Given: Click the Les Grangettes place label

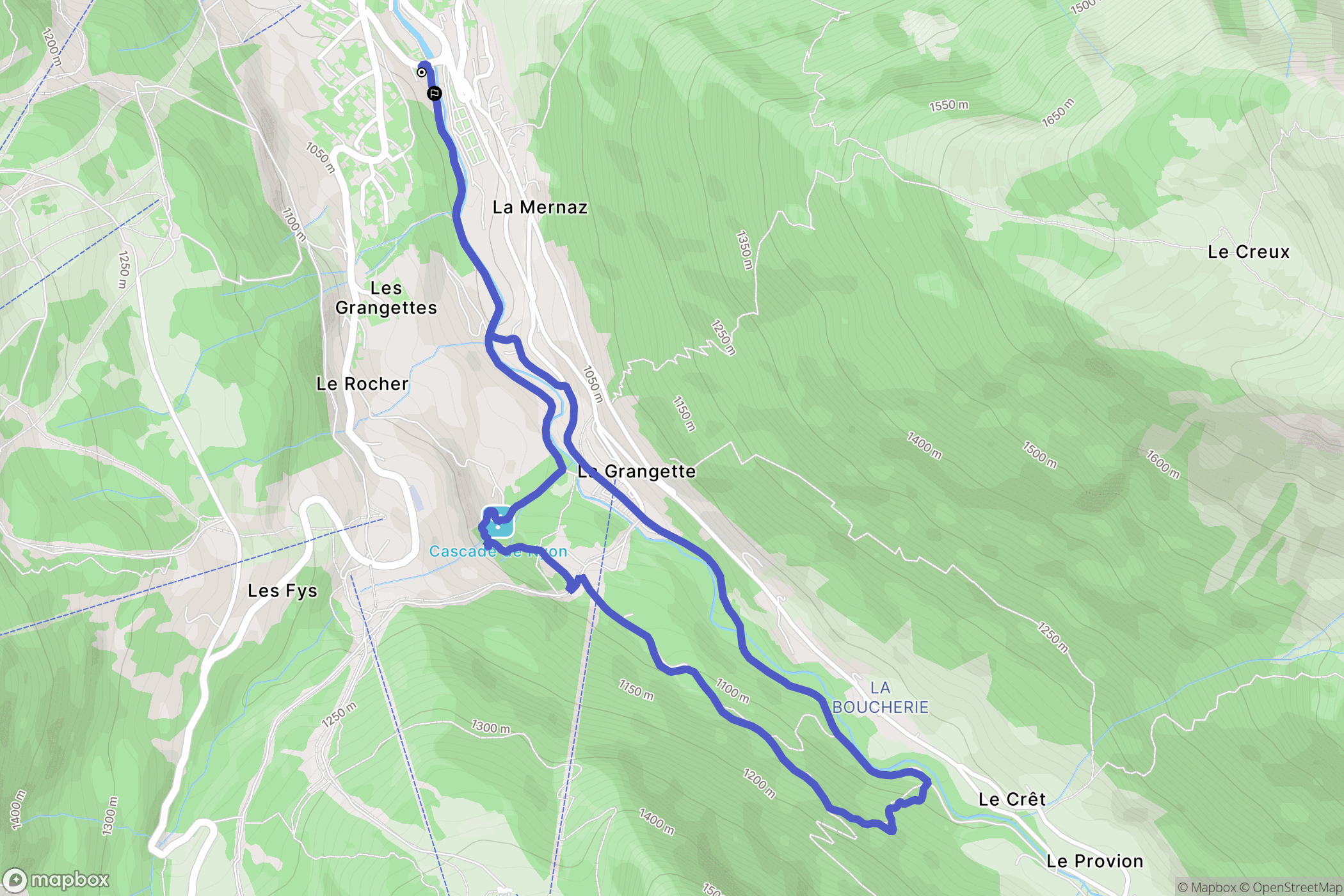Looking at the screenshot, I should [x=386, y=298].
